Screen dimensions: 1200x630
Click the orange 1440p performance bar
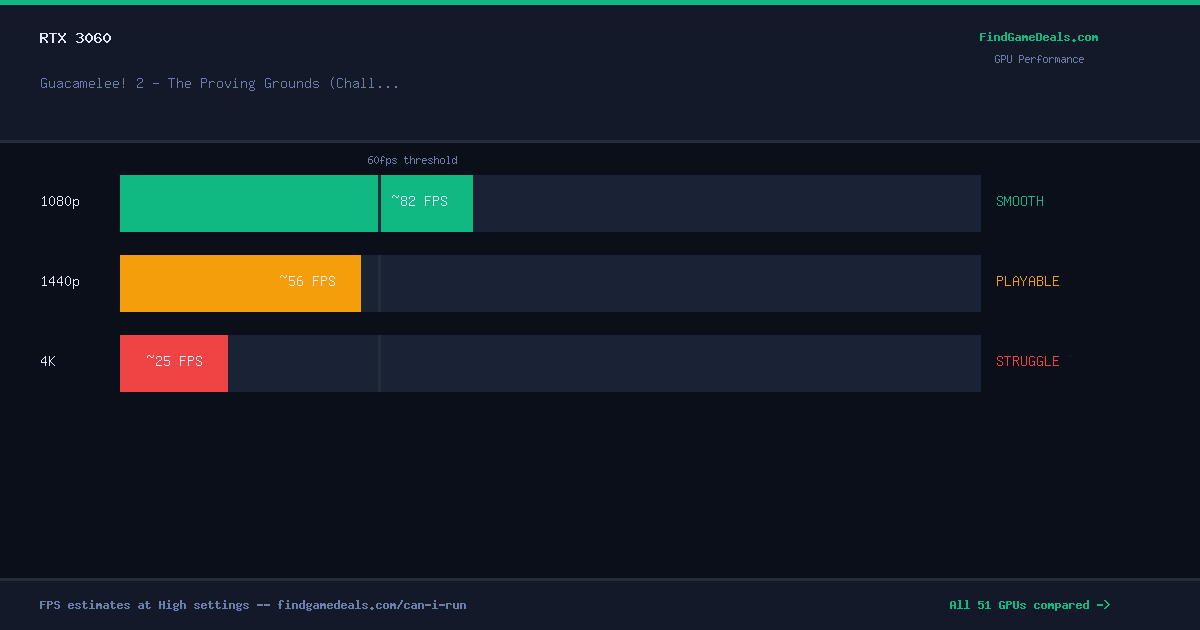240,283
